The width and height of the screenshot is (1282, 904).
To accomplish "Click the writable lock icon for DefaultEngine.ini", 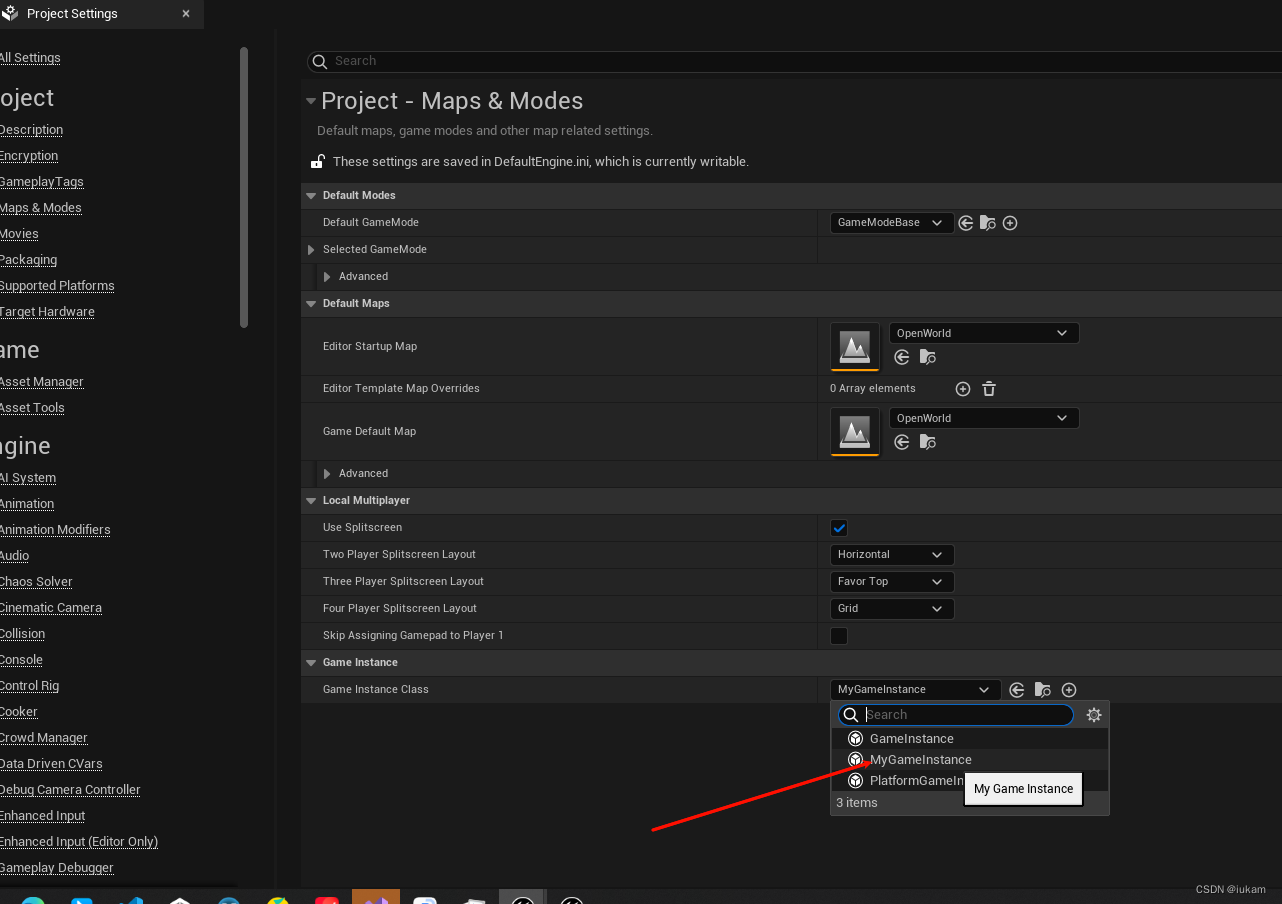I will 318,161.
